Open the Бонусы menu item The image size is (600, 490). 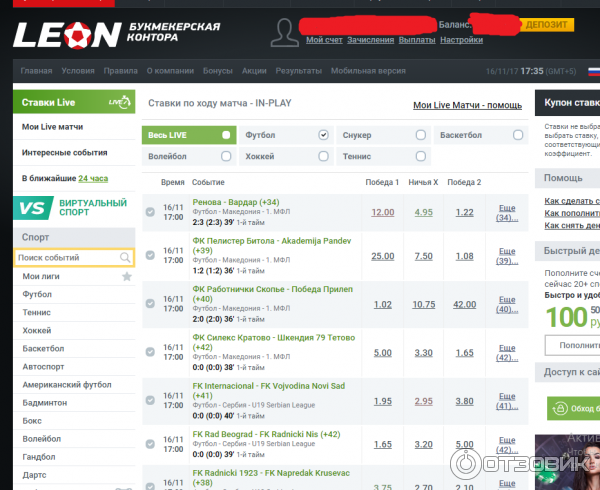(x=217, y=72)
